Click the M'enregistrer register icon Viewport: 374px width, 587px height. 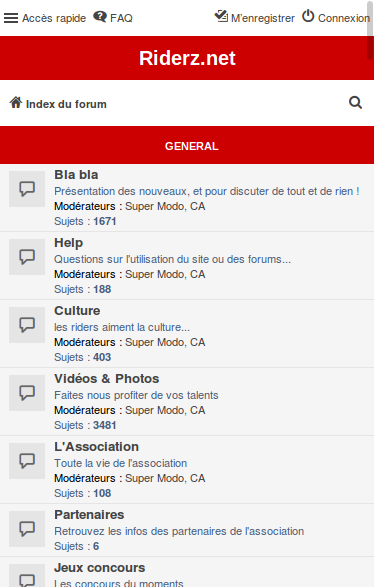(221, 16)
